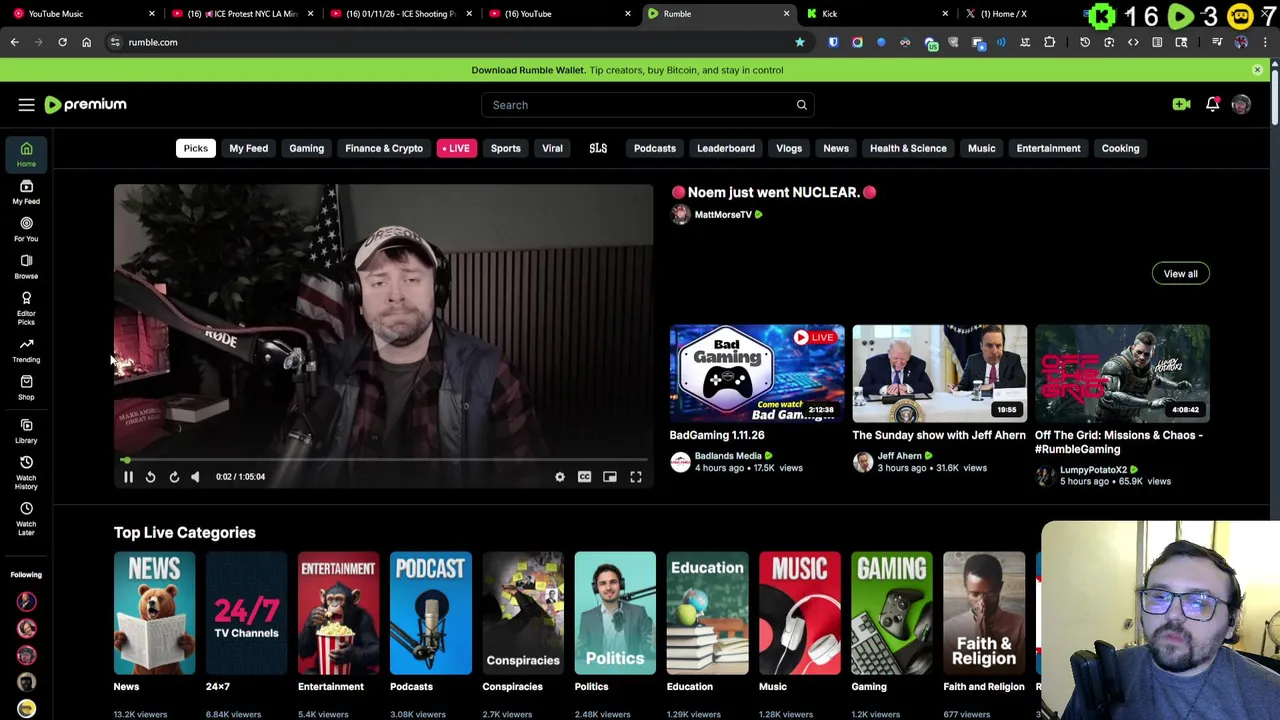Go back with the browser arrow
Viewport: 1280px width, 720px height.
coord(14,42)
